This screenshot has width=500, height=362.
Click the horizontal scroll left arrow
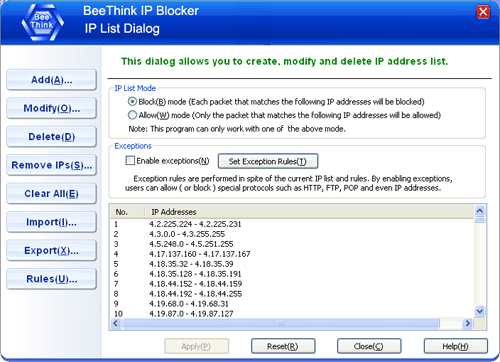click(116, 323)
